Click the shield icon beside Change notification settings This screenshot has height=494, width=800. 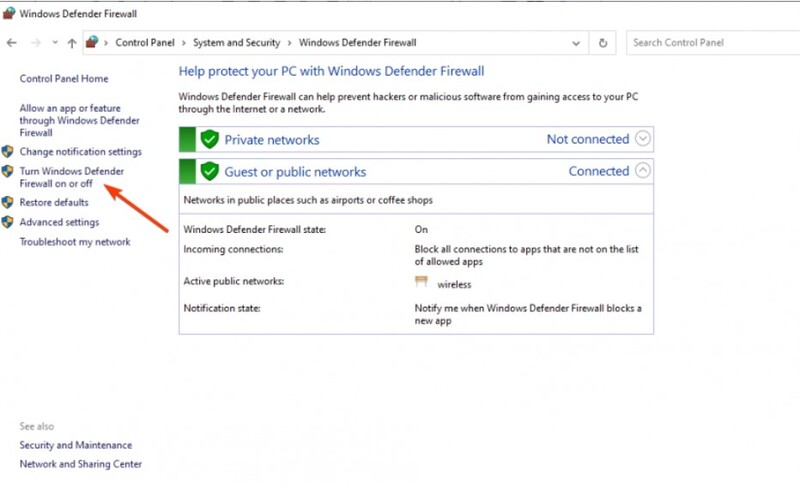7,152
